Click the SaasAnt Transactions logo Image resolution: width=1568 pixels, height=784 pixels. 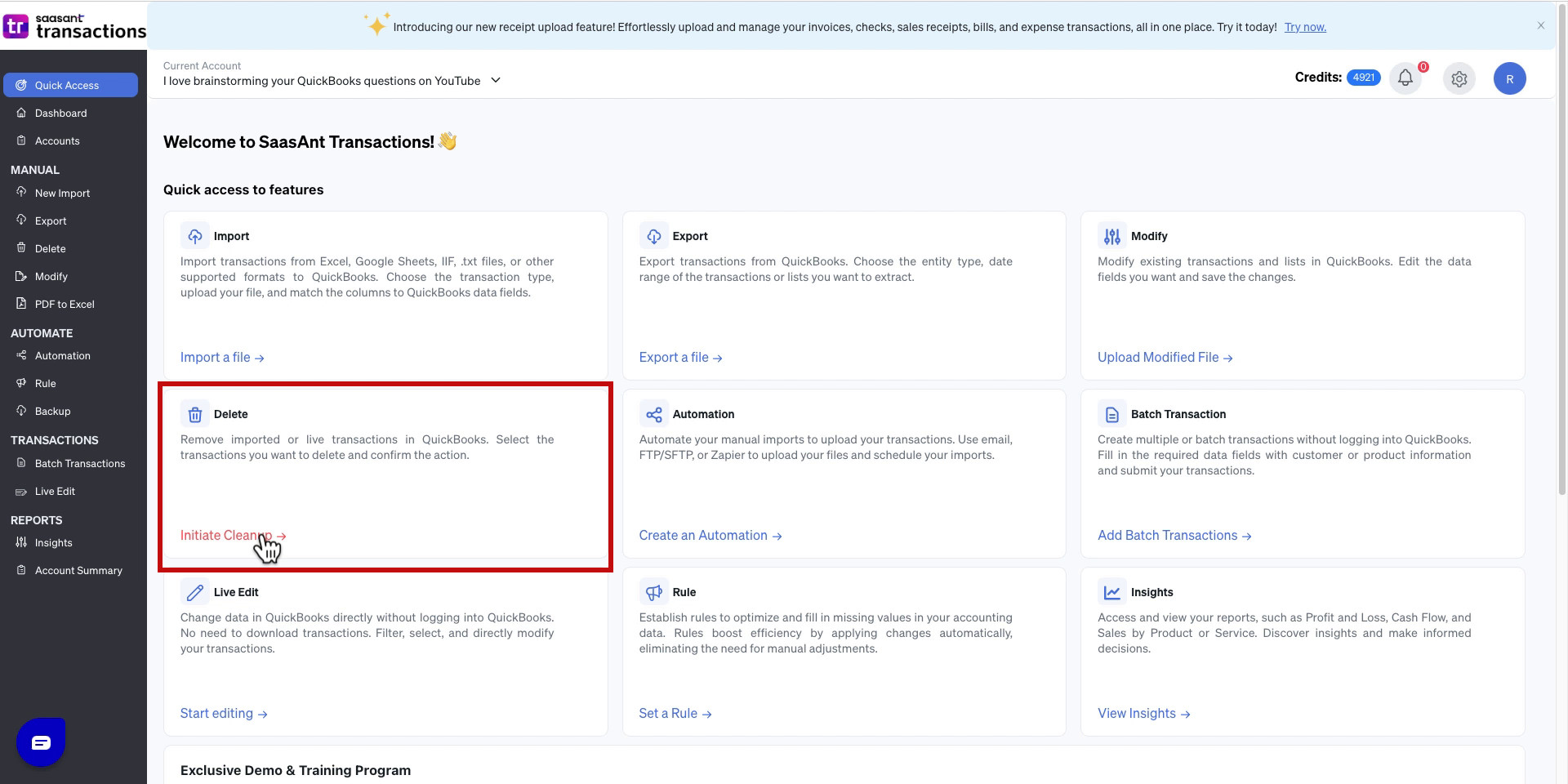74,26
